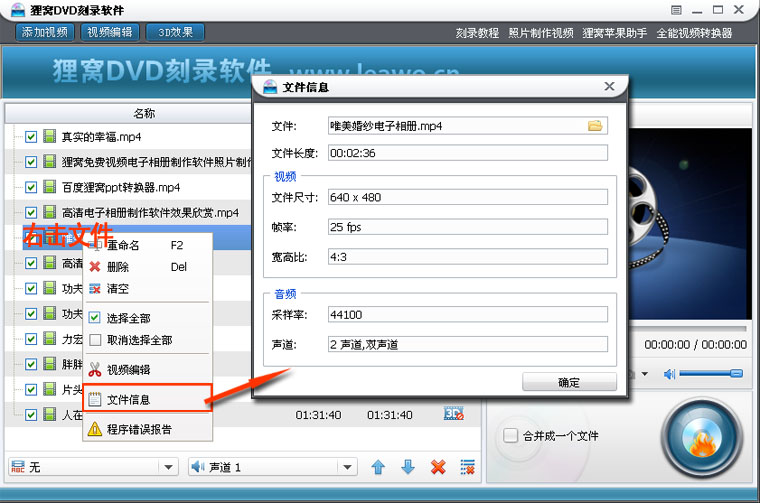Toggle checkbox for 高清电子相册制作软件效果欣赏.mp4
The height and width of the screenshot is (503, 760).
(31, 213)
